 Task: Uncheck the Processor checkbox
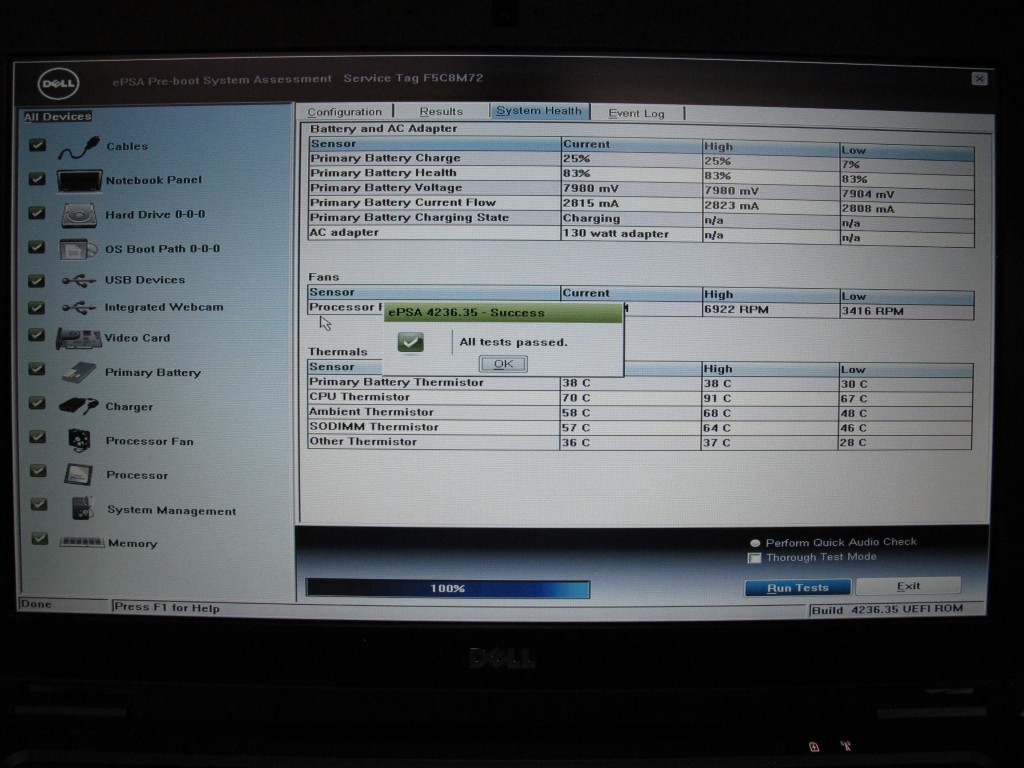[x=39, y=471]
